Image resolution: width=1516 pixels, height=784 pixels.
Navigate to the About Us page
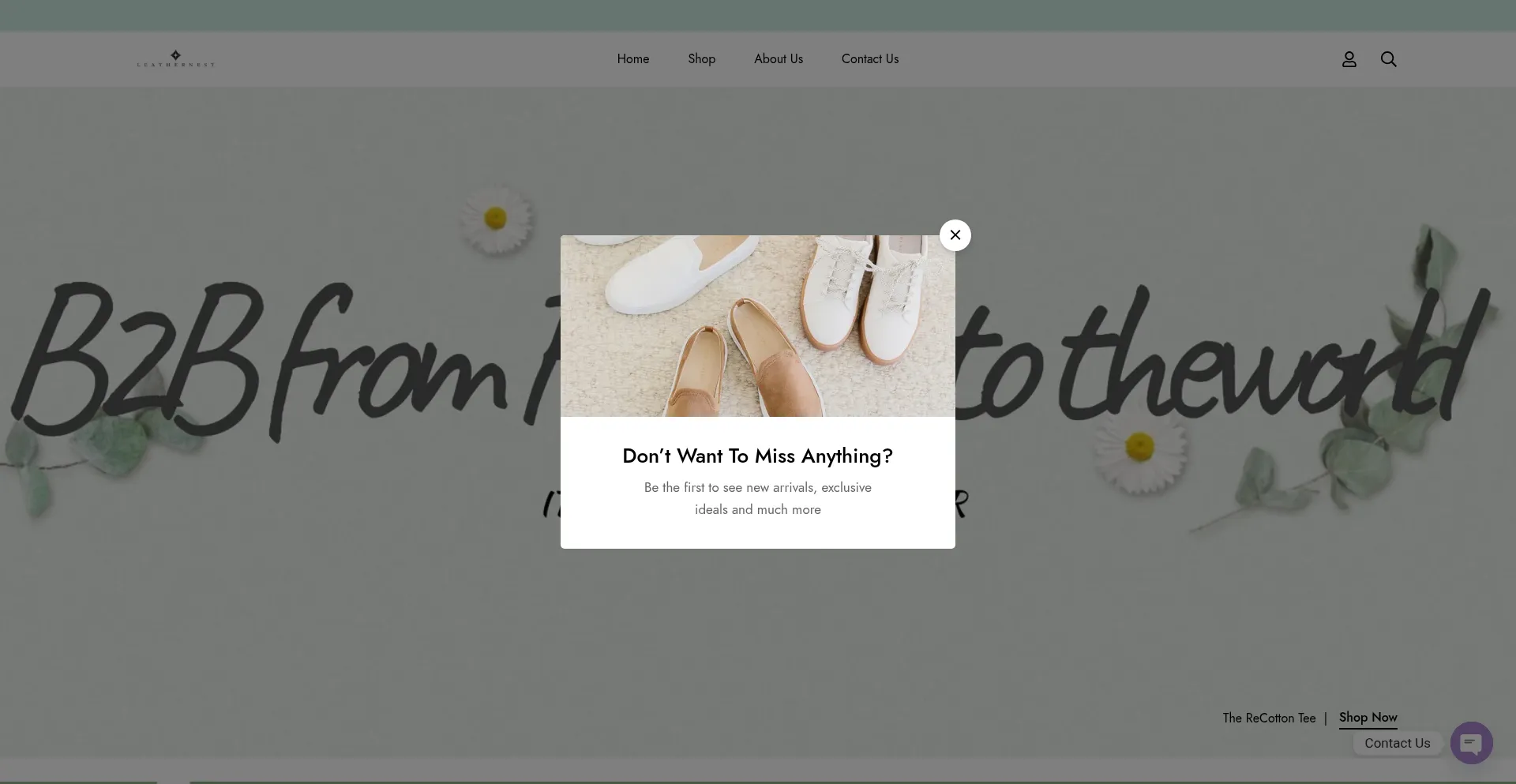pyautogui.click(x=778, y=58)
